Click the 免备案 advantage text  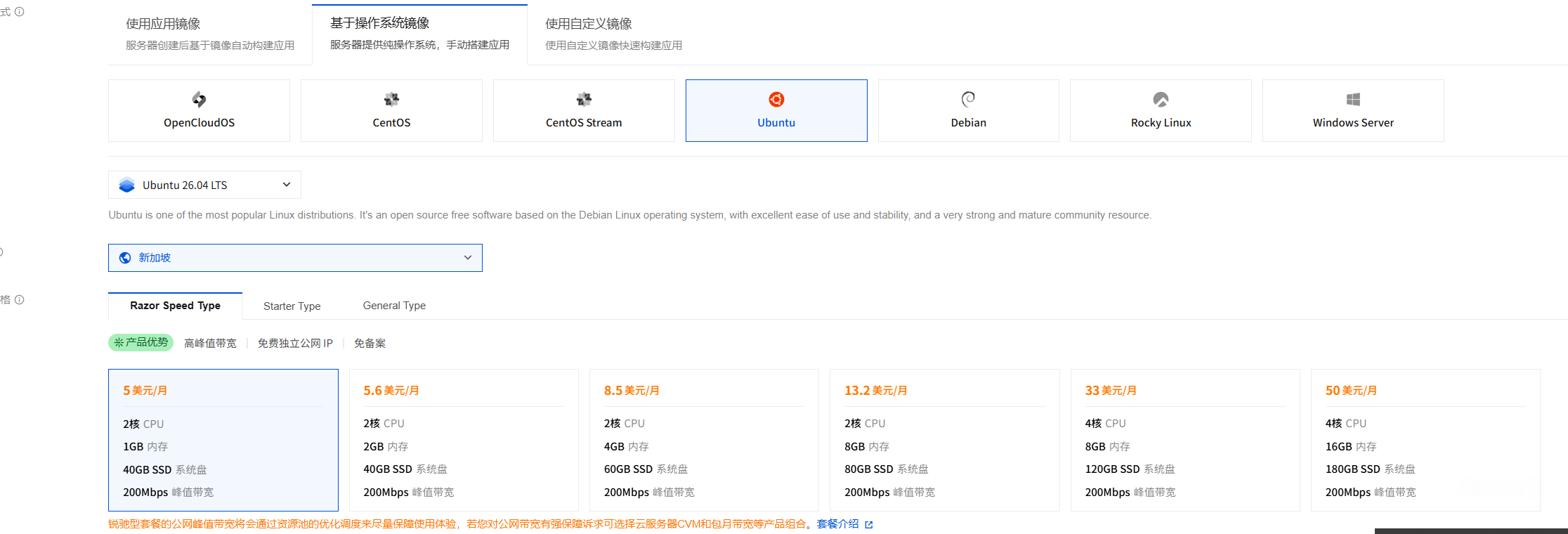370,343
